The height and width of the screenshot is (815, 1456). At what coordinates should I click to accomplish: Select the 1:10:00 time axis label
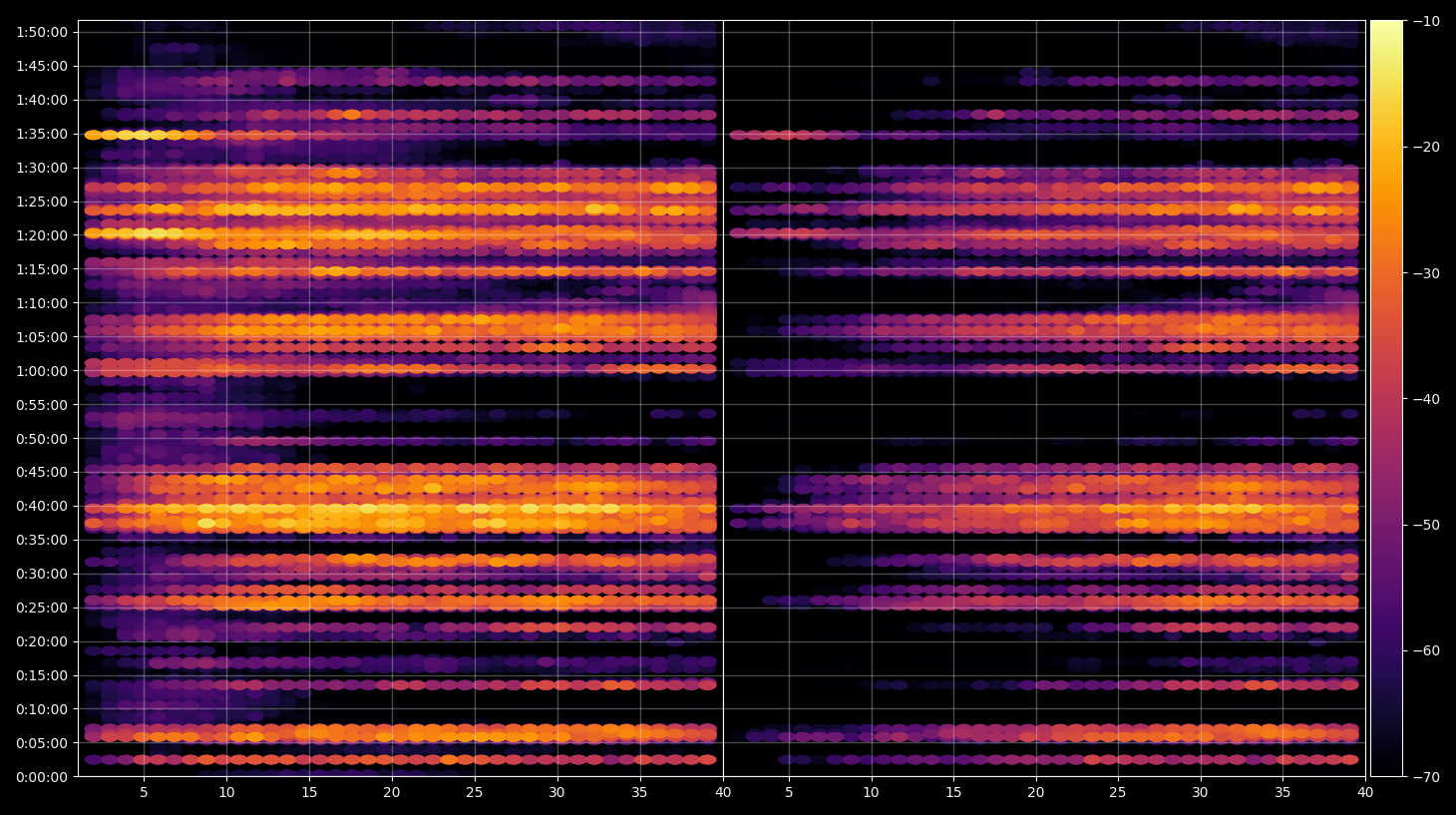click(42, 303)
